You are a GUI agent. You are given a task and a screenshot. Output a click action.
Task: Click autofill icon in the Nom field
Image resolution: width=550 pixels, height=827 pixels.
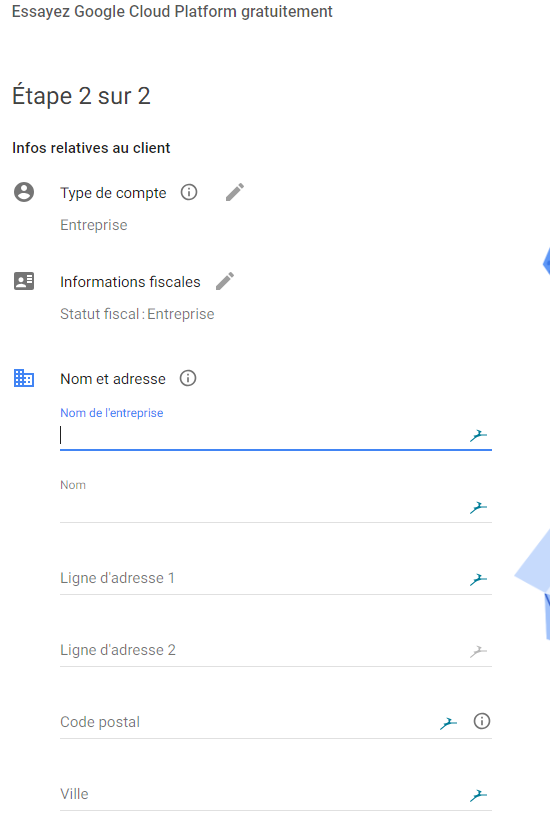[x=478, y=507]
